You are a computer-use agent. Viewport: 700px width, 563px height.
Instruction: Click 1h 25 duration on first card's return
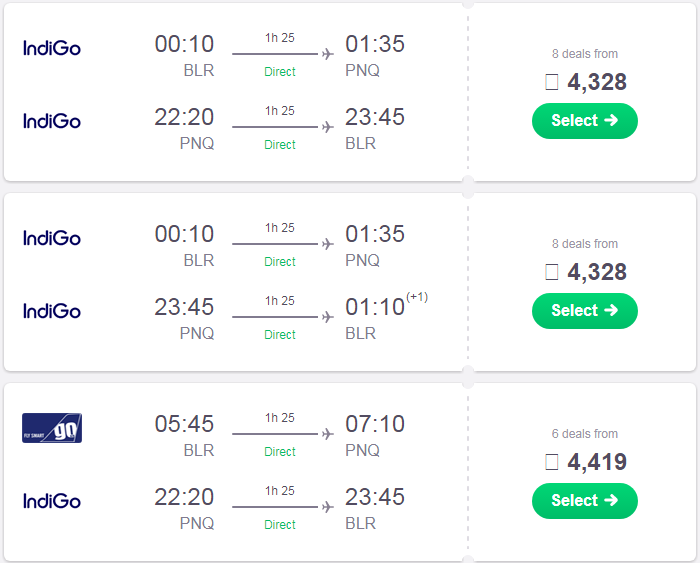[280, 111]
